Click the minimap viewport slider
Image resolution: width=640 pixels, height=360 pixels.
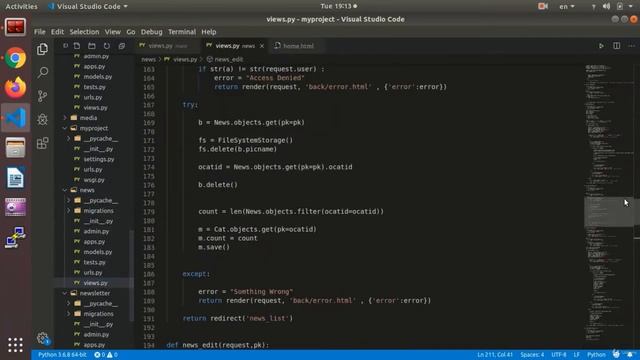609,211
